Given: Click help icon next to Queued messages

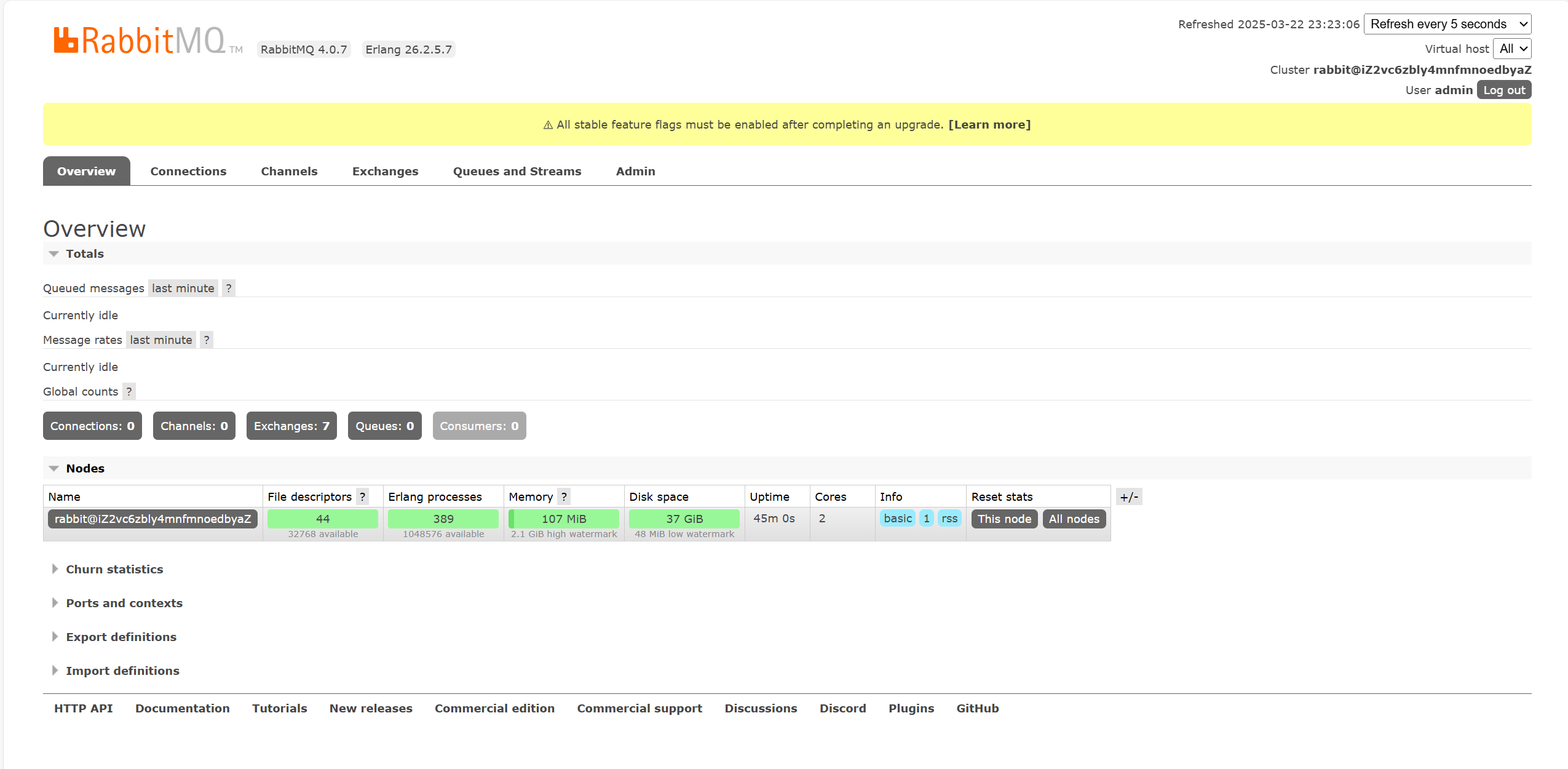Looking at the screenshot, I should 229,288.
